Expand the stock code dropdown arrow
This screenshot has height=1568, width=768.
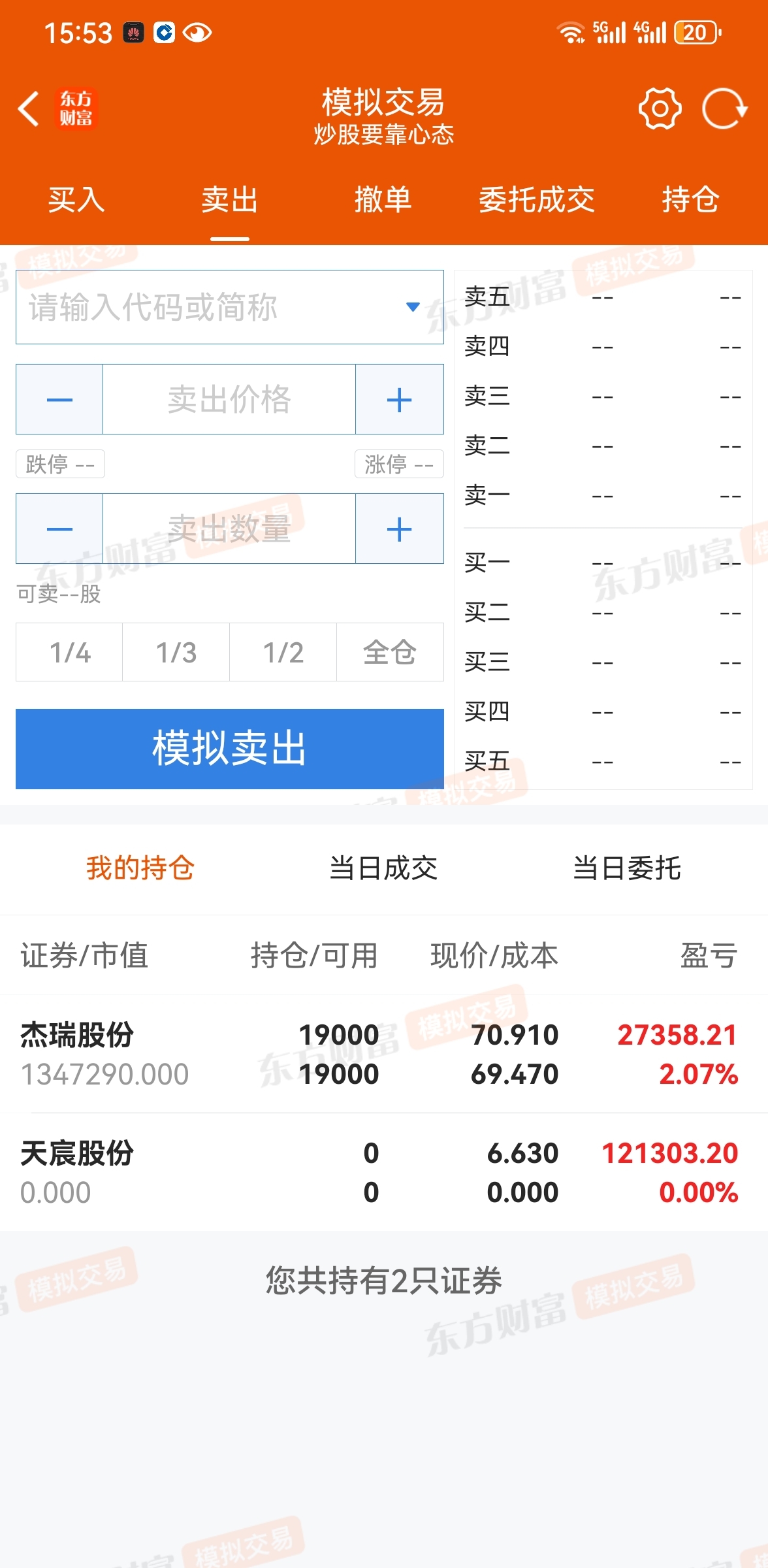413,306
